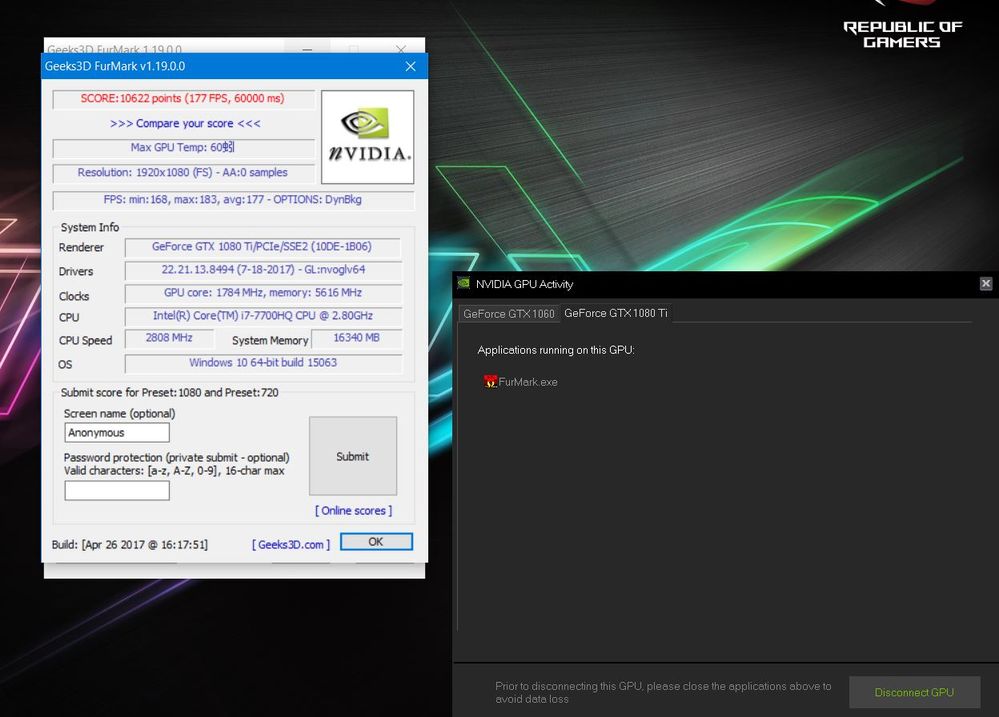
Task: Click the Resolution 1920x1080 field
Action: click(183, 173)
